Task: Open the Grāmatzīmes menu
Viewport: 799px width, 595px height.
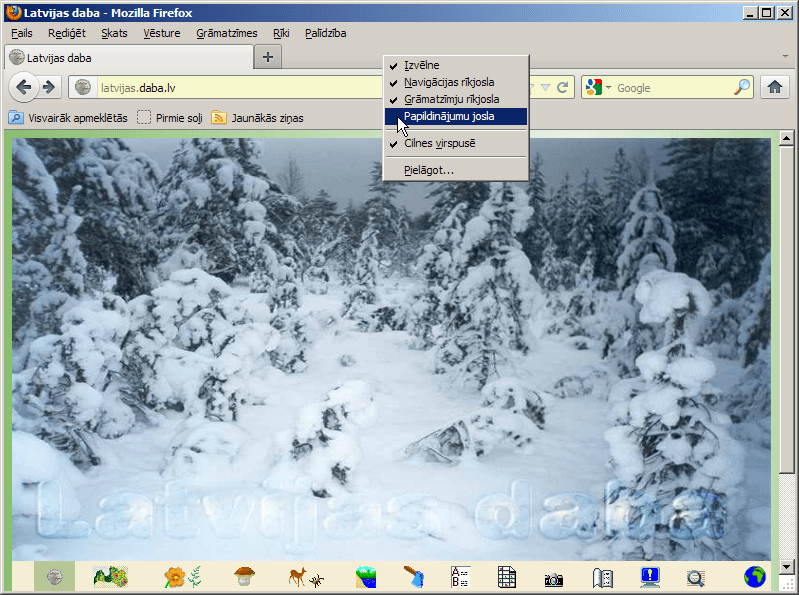Action: click(x=227, y=33)
